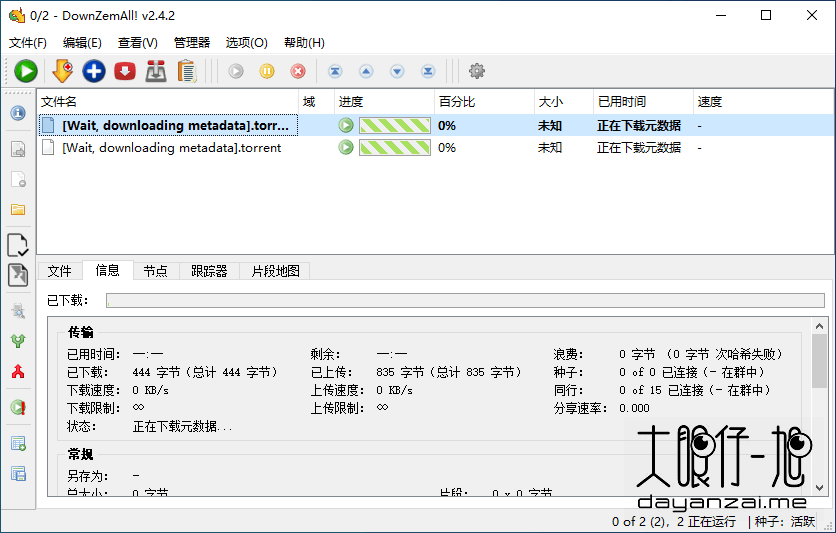836x533 pixels.
Task: Sort by the 文件名 column header
Action: (x=167, y=101)
